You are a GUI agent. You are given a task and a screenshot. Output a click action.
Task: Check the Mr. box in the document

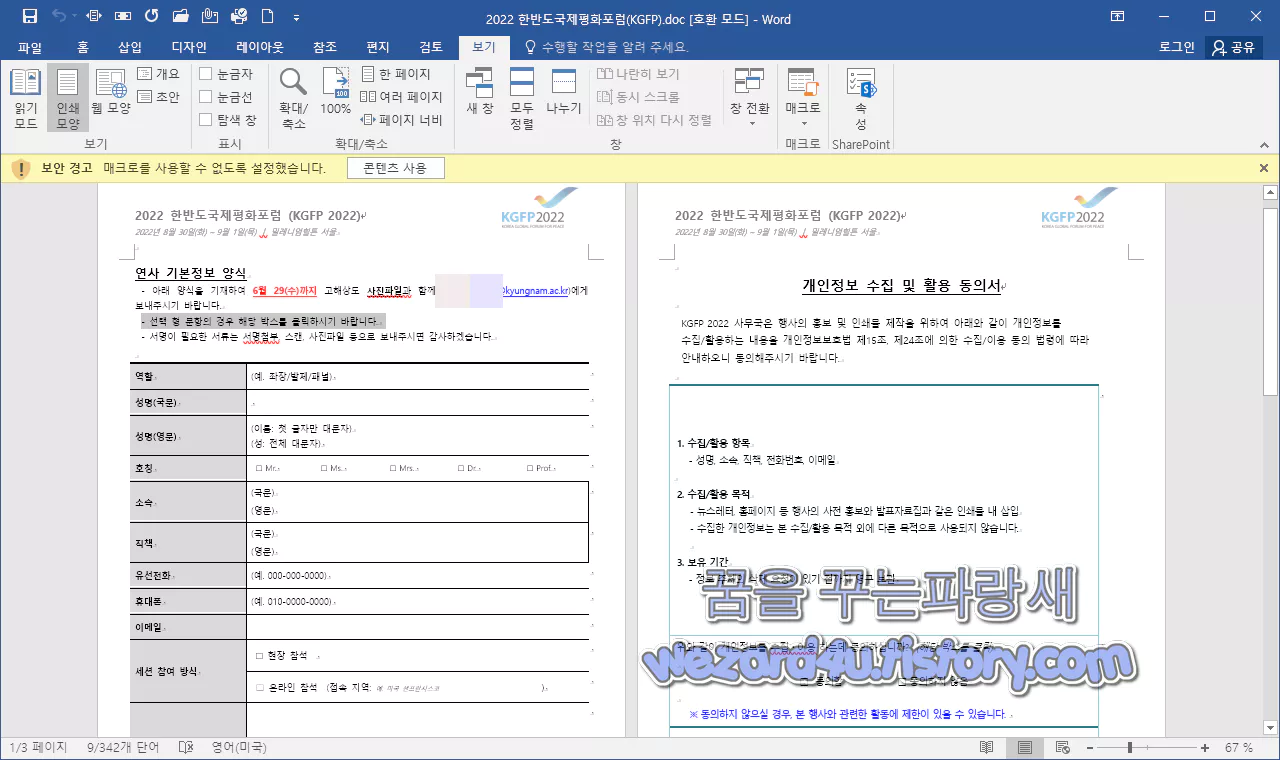[259, 468]
